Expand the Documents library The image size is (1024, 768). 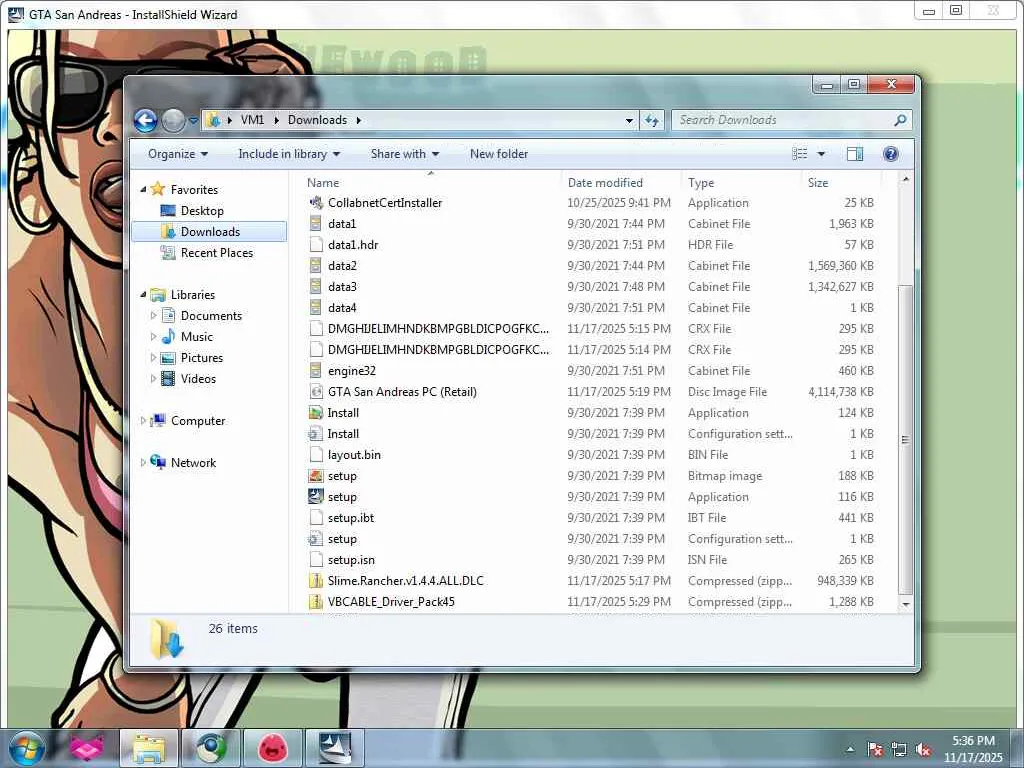pyautogui.click(x=153, y=316)
